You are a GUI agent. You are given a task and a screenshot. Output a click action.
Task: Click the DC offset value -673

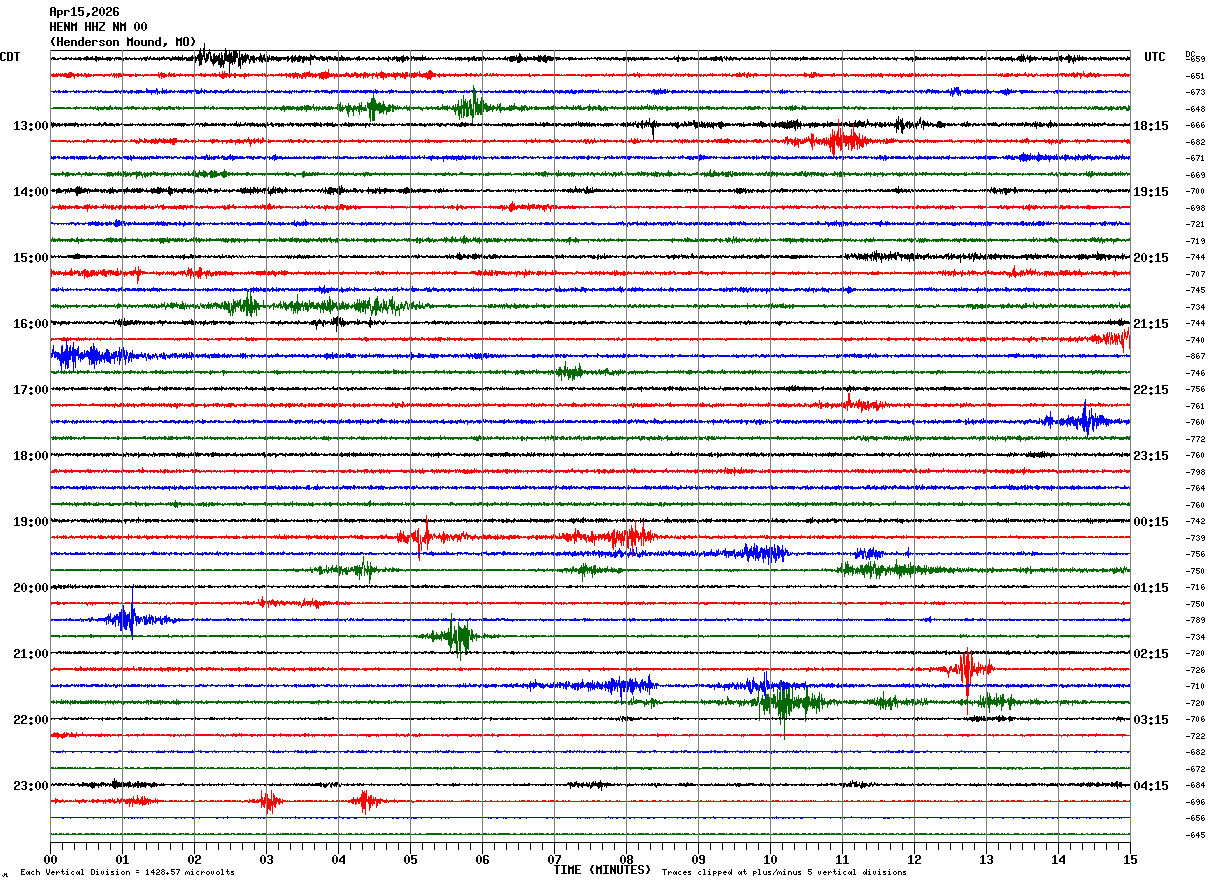point(1195,92)
